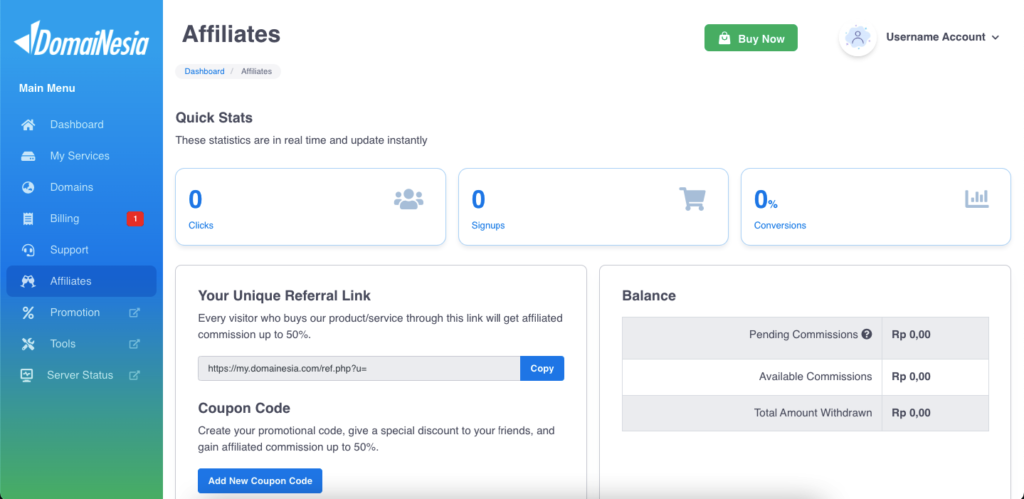This screenshot has width=1024, height=499.
Task: Follow the Dashboard breadcrumb link
Action: tap(204, 71)
